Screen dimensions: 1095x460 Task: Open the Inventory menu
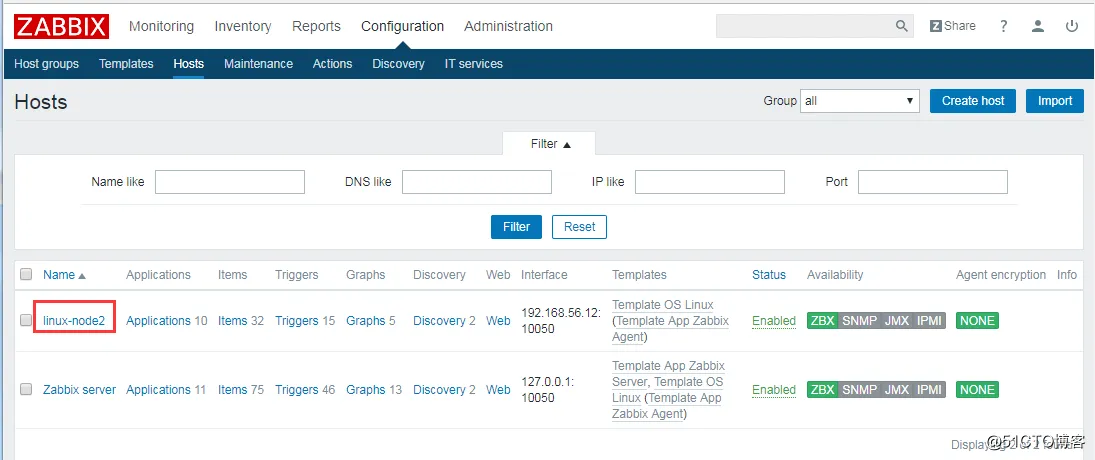(x=243, y=26)
